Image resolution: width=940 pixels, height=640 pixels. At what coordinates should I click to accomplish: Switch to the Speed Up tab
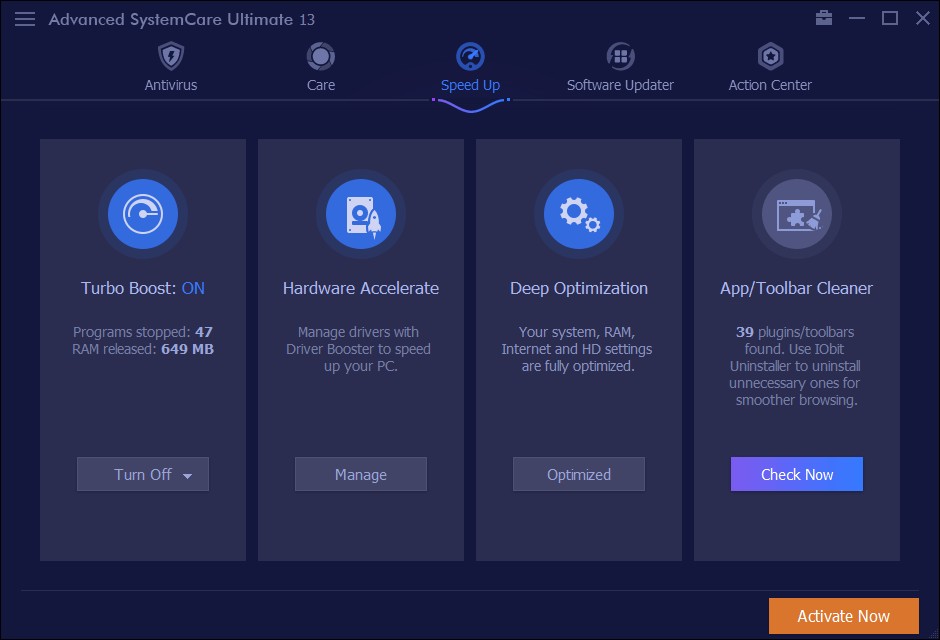point(470,64)
